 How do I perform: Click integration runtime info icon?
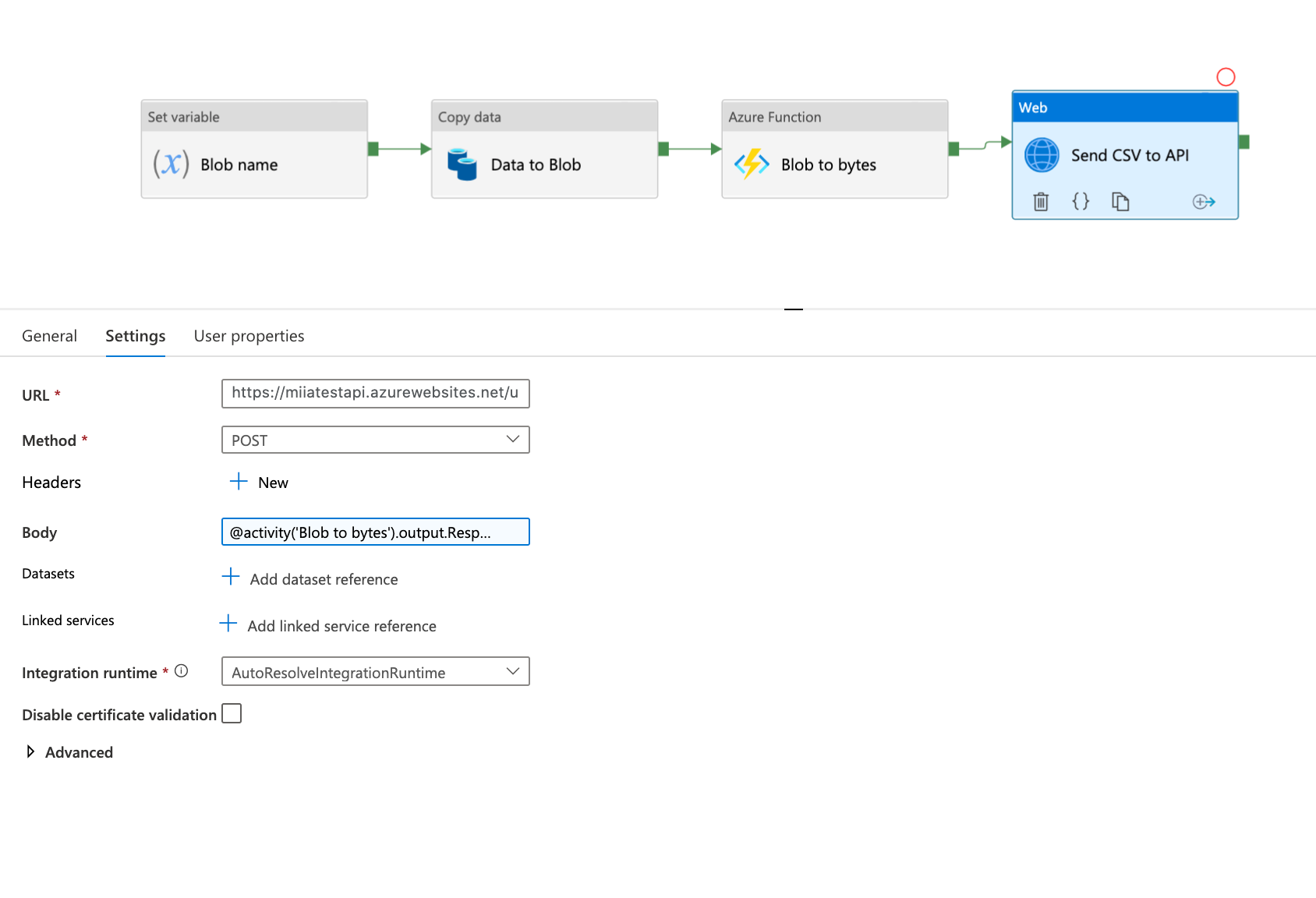(x=182, y=671)
